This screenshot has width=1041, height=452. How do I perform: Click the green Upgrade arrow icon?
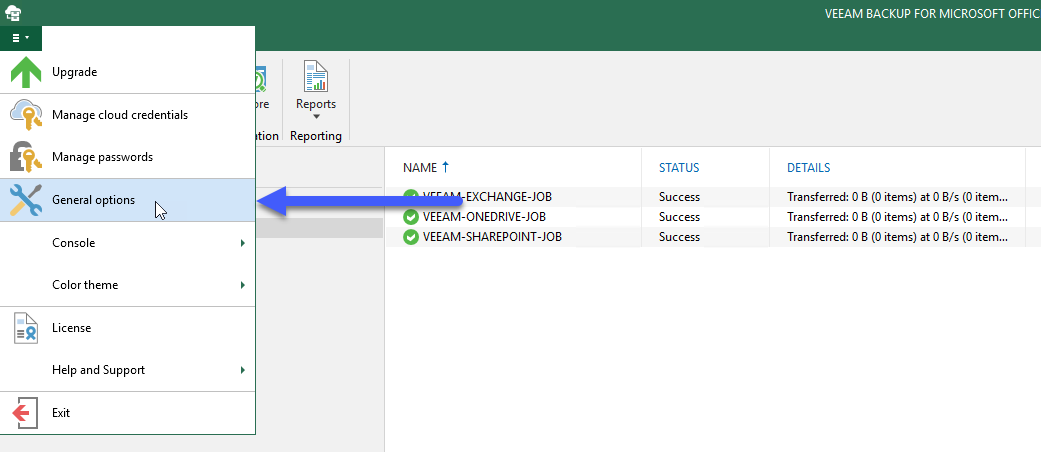coord(26,72)
